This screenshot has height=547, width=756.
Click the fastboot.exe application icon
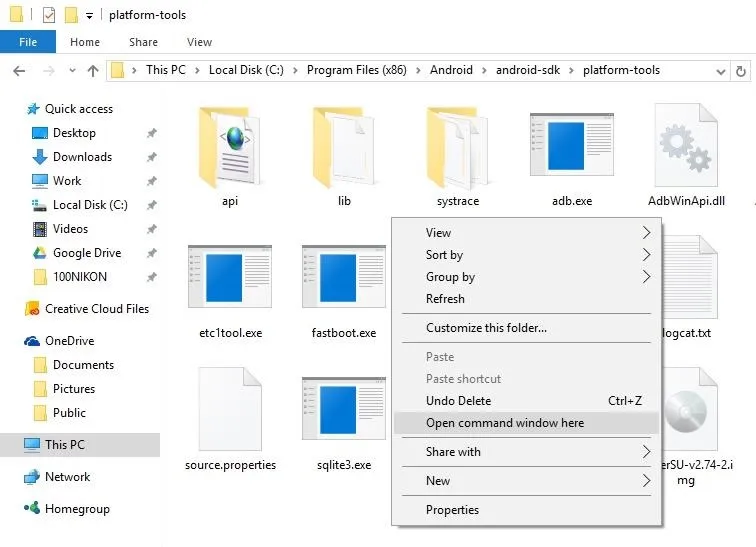[343, 277]
